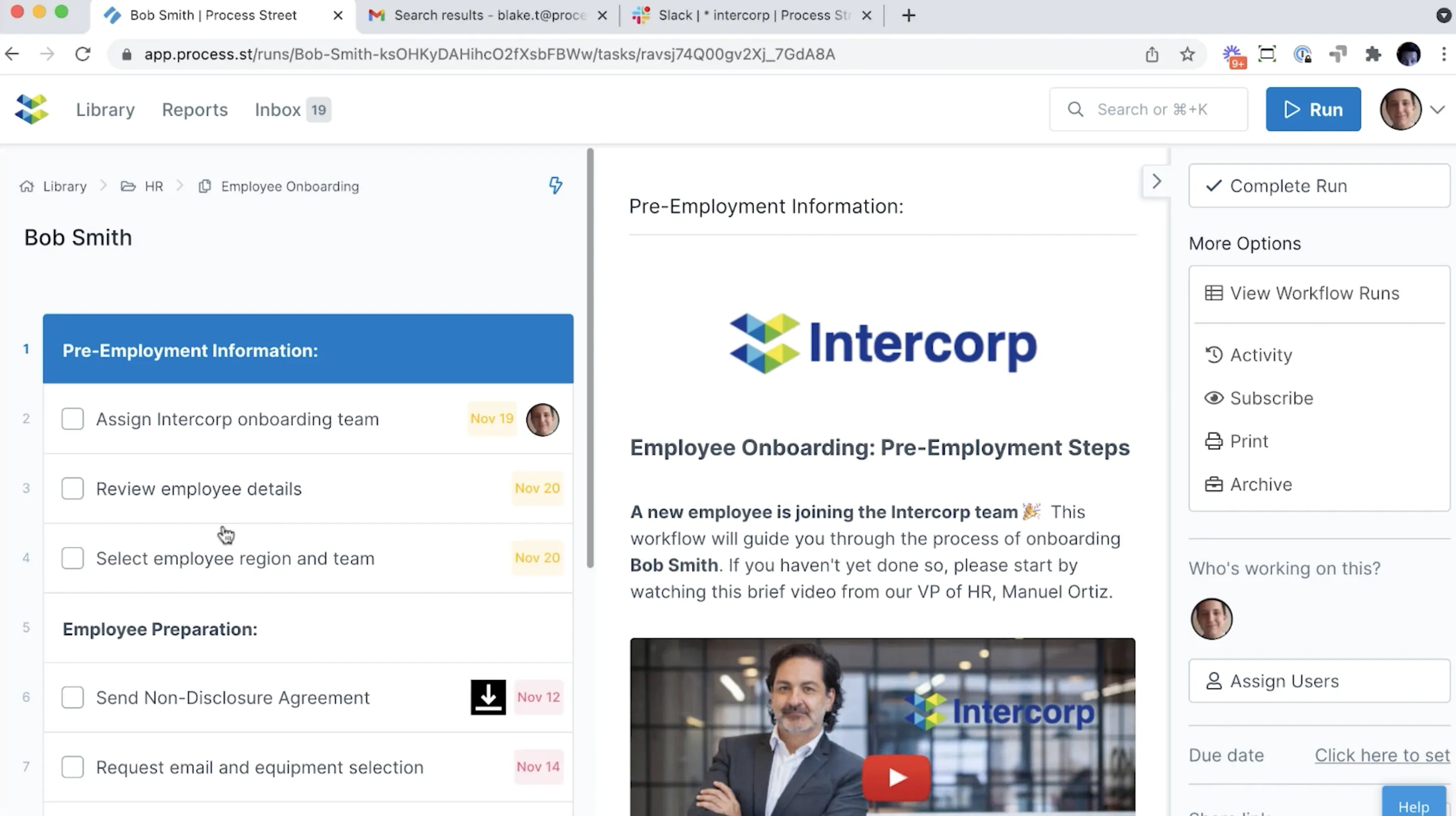Click the Nov 14 due date badge
Image resolution: width=1456 pixels, height=816 pixels.
pyautogui.click(x=538, y=766)
